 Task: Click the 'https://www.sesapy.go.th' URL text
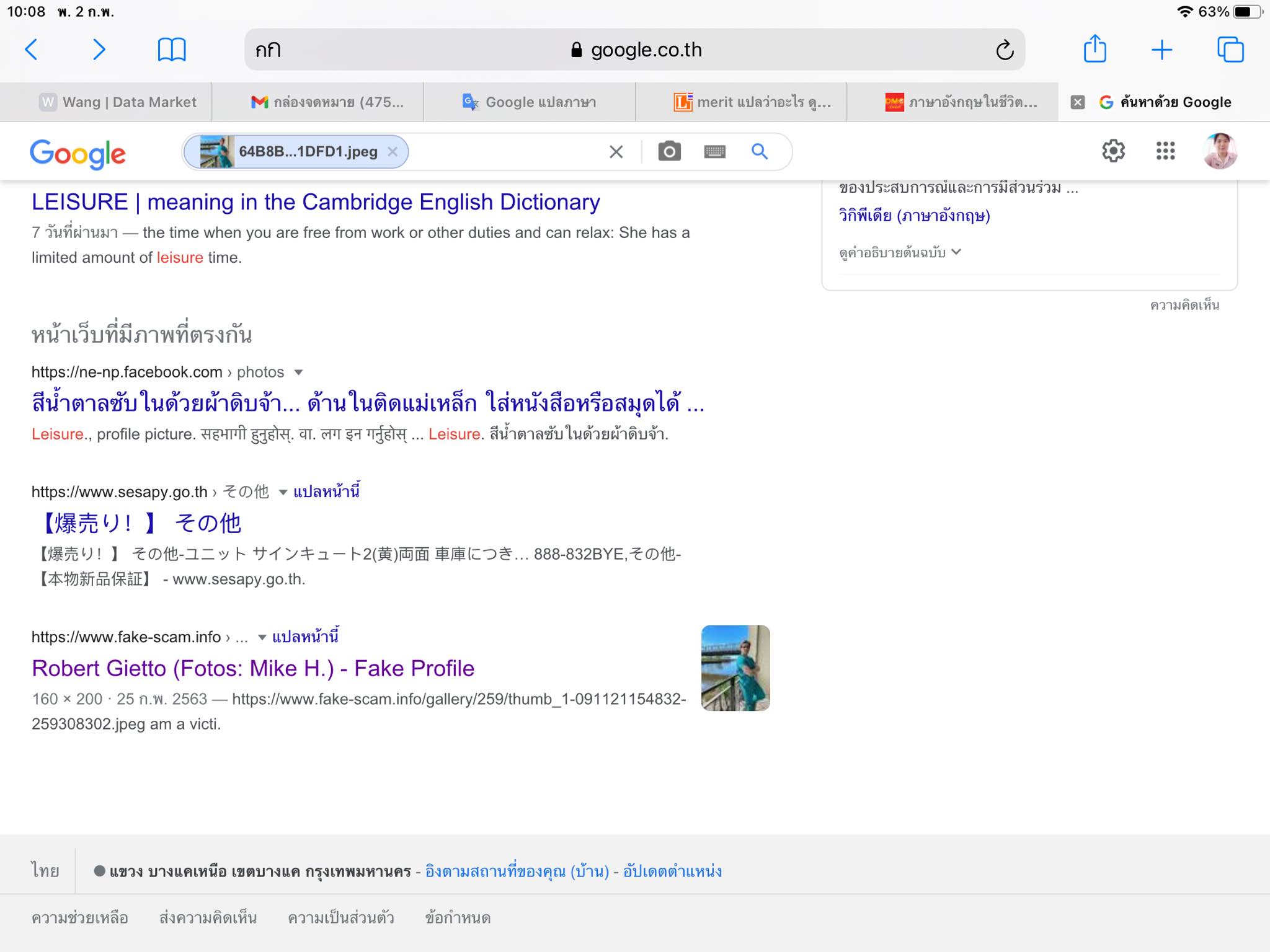[119, 492]
